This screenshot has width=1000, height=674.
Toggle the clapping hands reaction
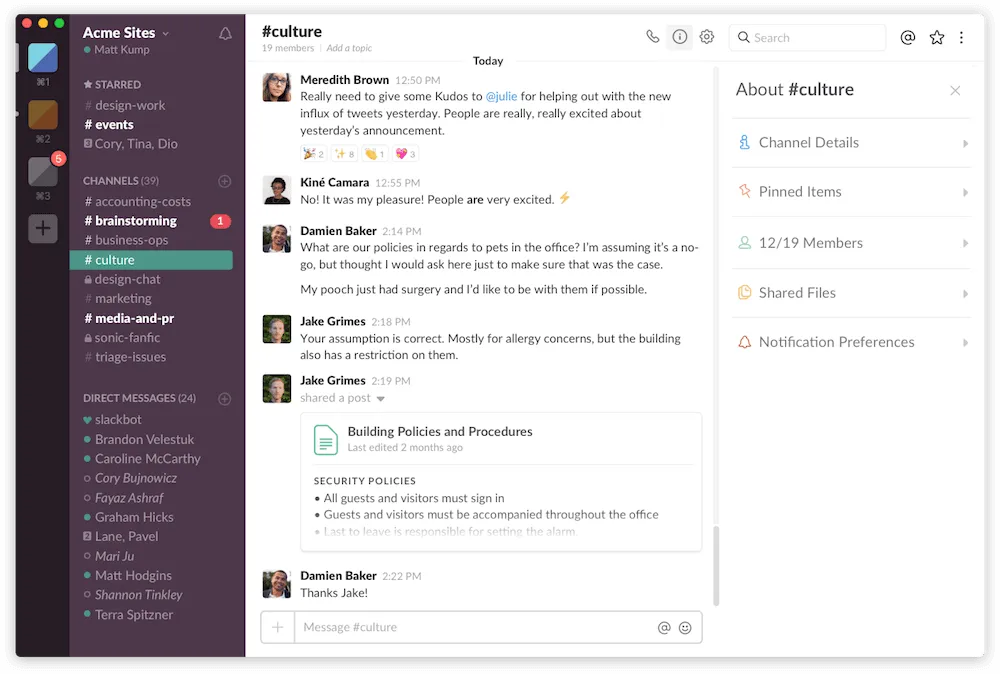[x=374, y=154]
